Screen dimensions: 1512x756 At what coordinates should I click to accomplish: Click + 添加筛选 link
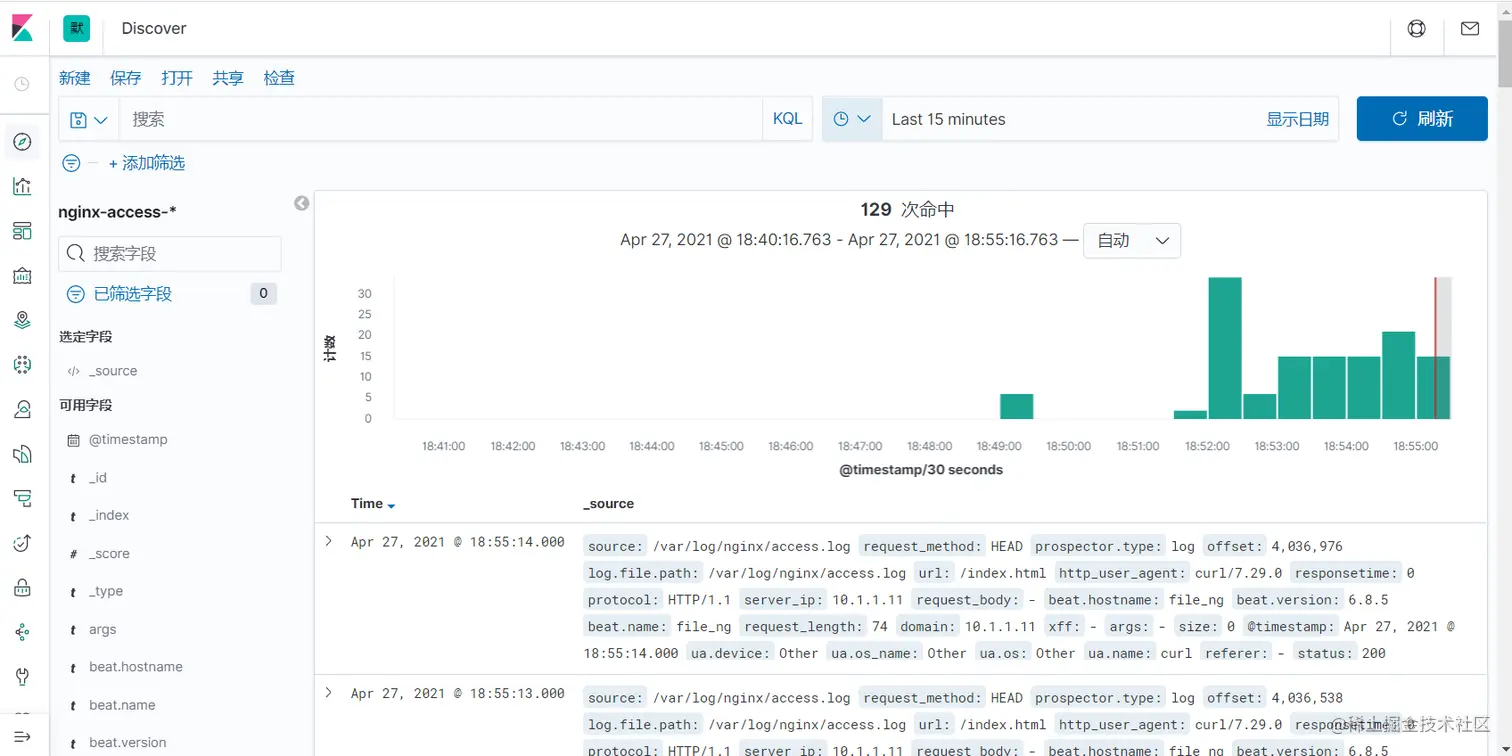(147, 163)
